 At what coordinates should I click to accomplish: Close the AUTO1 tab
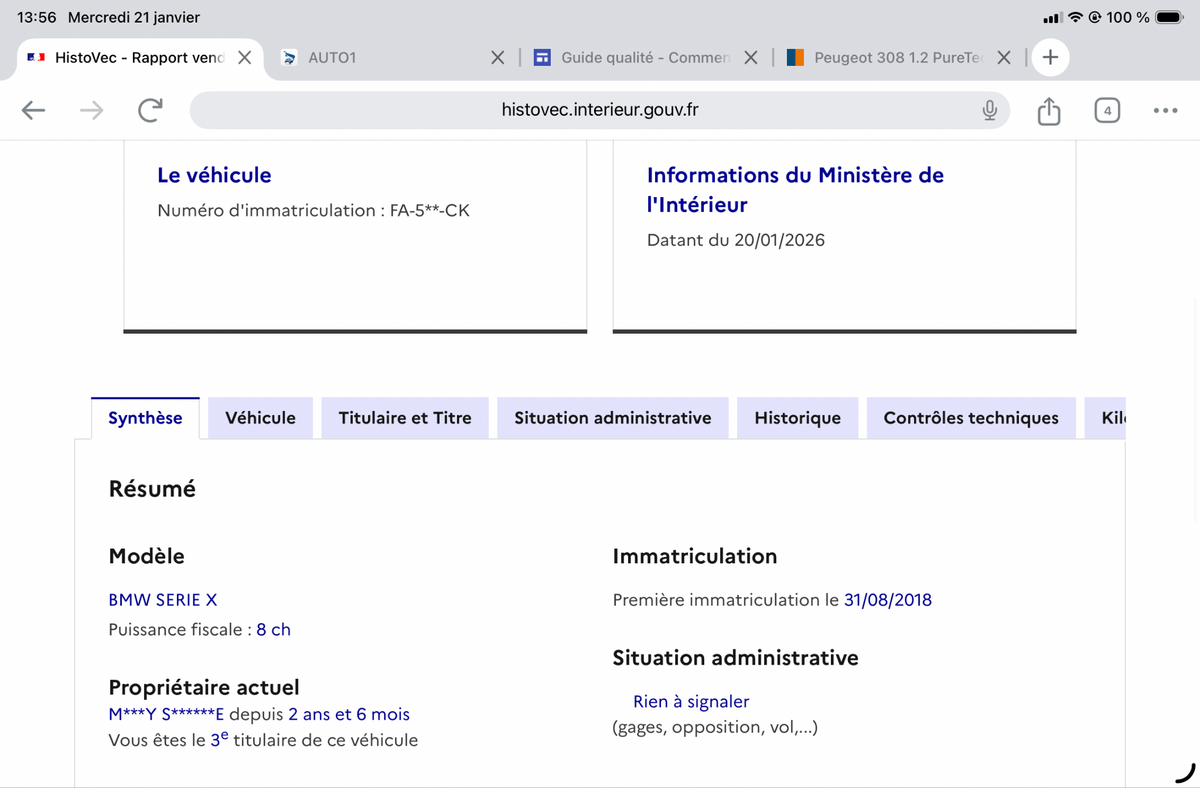(x=497, y=58)
